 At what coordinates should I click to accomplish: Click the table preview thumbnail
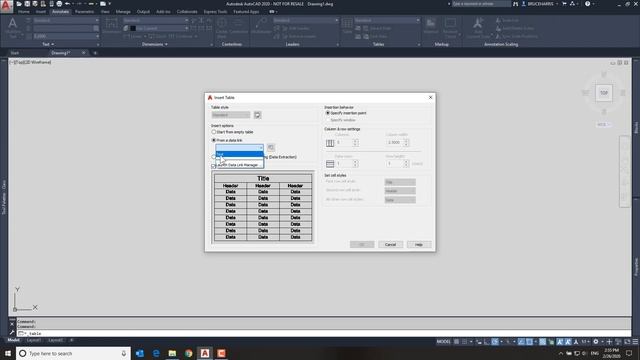pos(263,207)
